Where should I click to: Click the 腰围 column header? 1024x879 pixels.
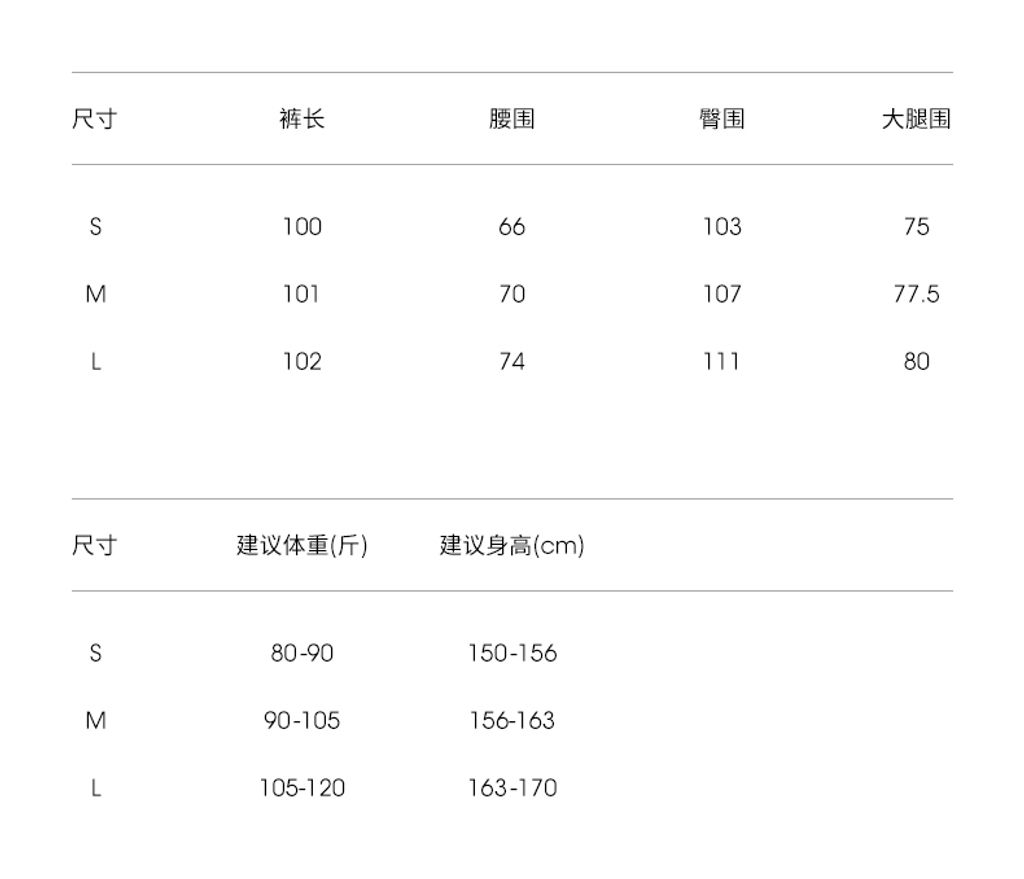[512, 120]
